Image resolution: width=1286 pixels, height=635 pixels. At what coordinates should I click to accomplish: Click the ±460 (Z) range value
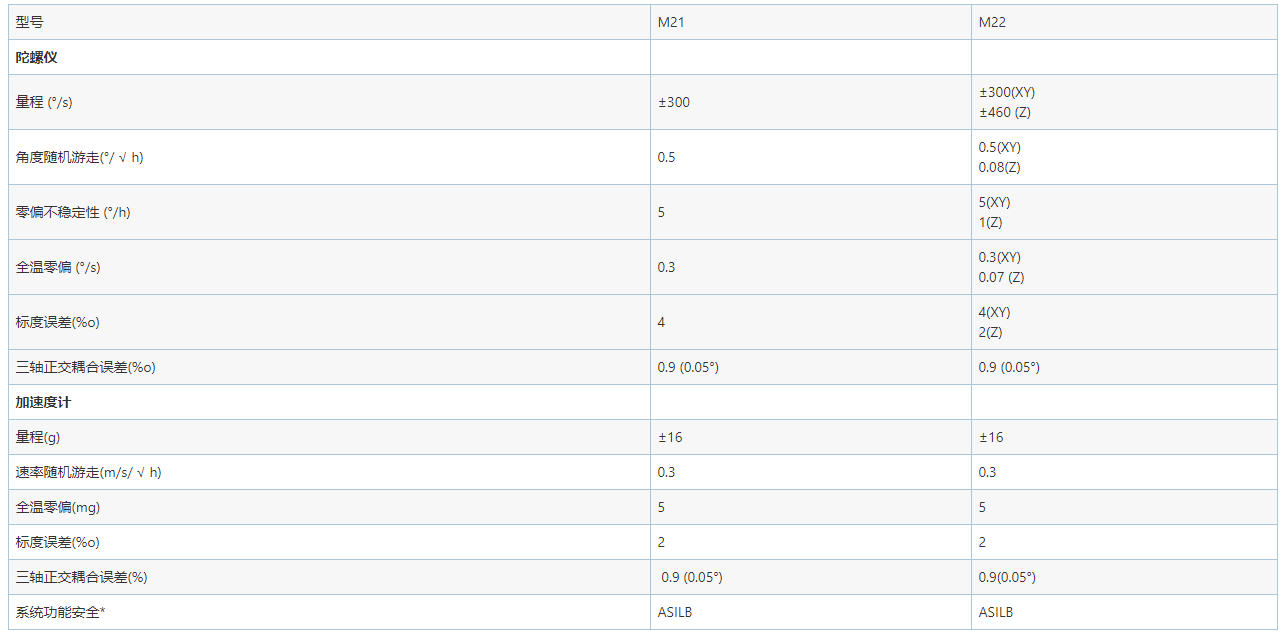click(1005, 112)
